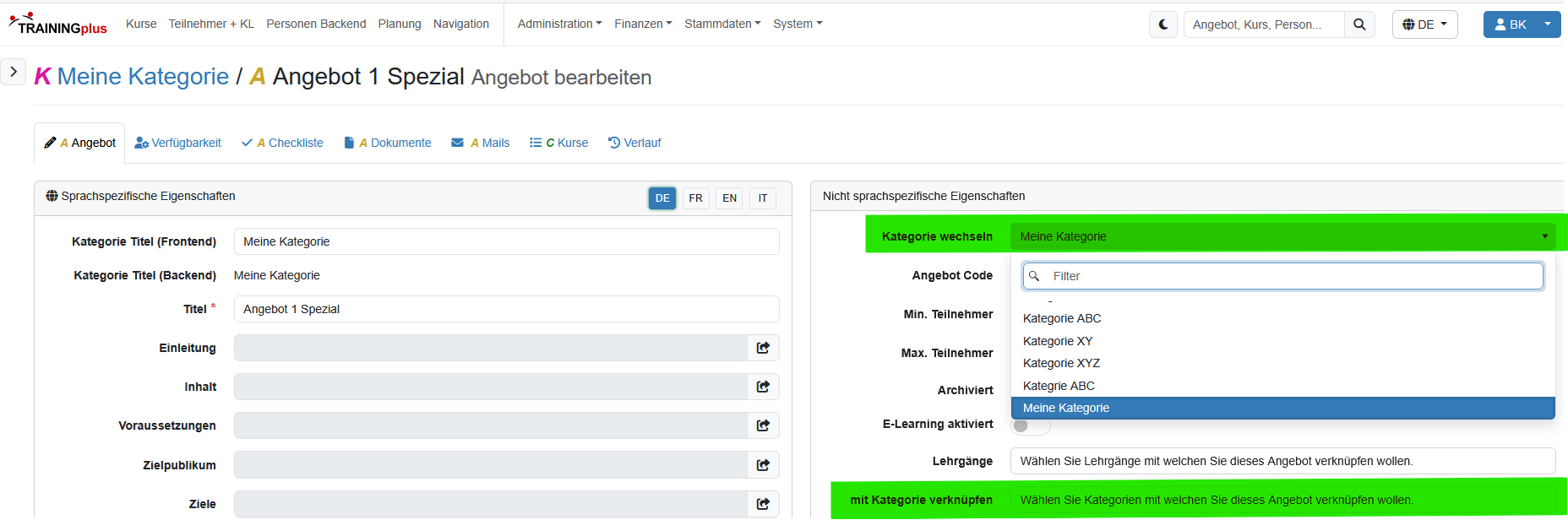Expand the sidebar with chevron arrow
The height and width of the screenshot is (520, 1568).
[x=14, y=72]
